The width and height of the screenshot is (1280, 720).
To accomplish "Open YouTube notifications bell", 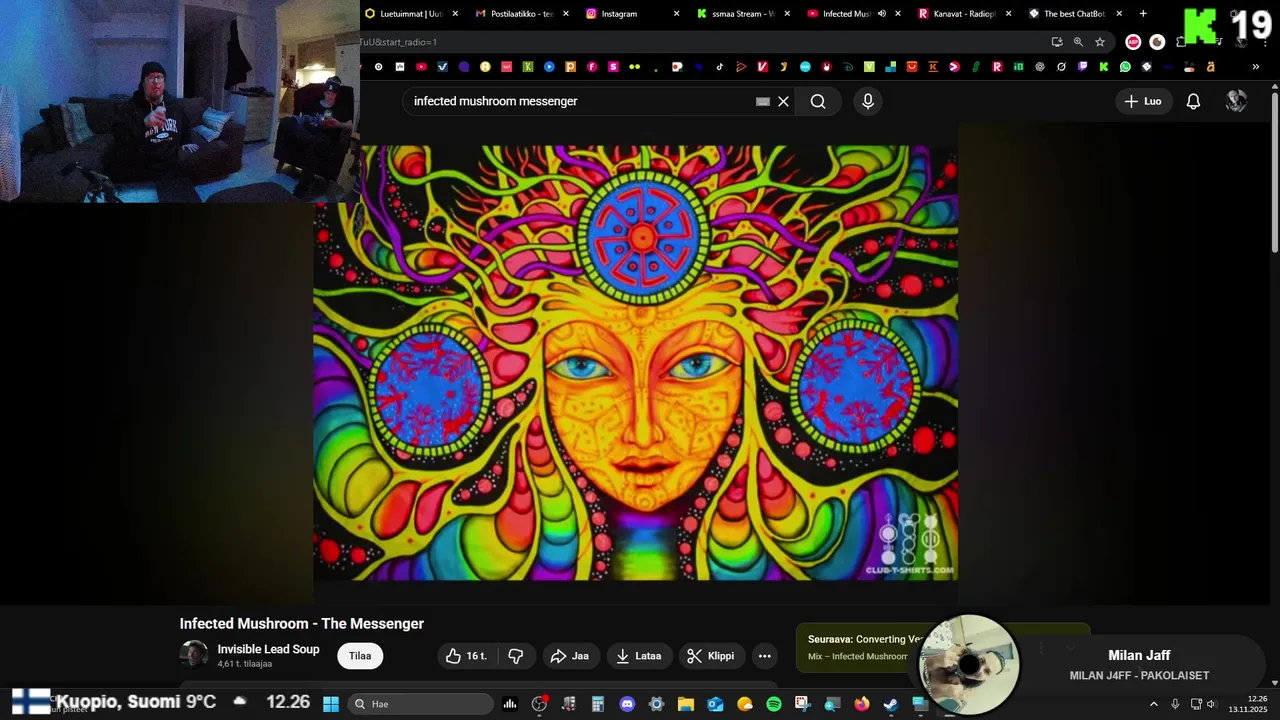I will tap(1193, 101).
